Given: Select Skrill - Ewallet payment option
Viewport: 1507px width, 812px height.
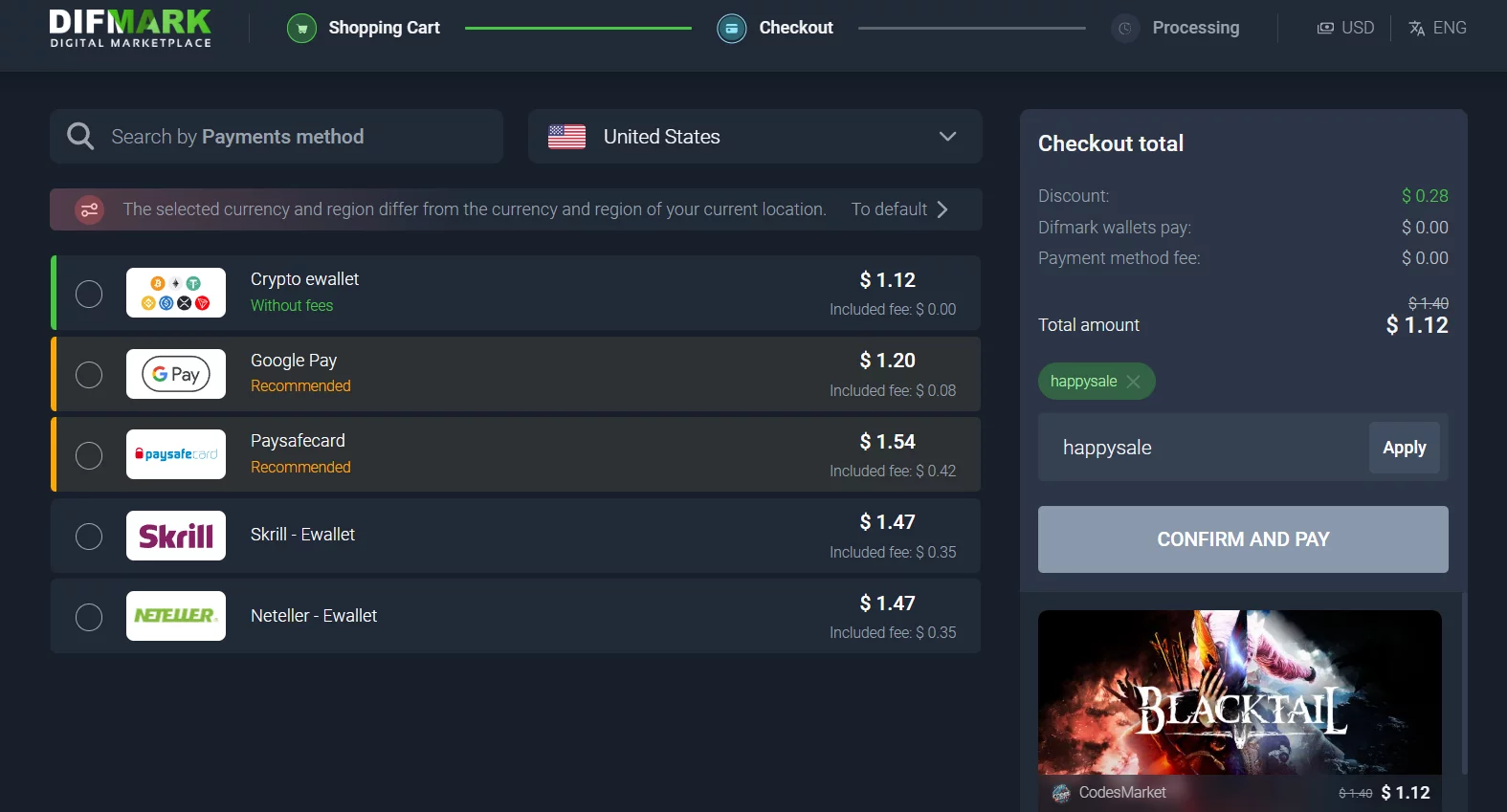Looking at the screenshot, I should (89, 537).
